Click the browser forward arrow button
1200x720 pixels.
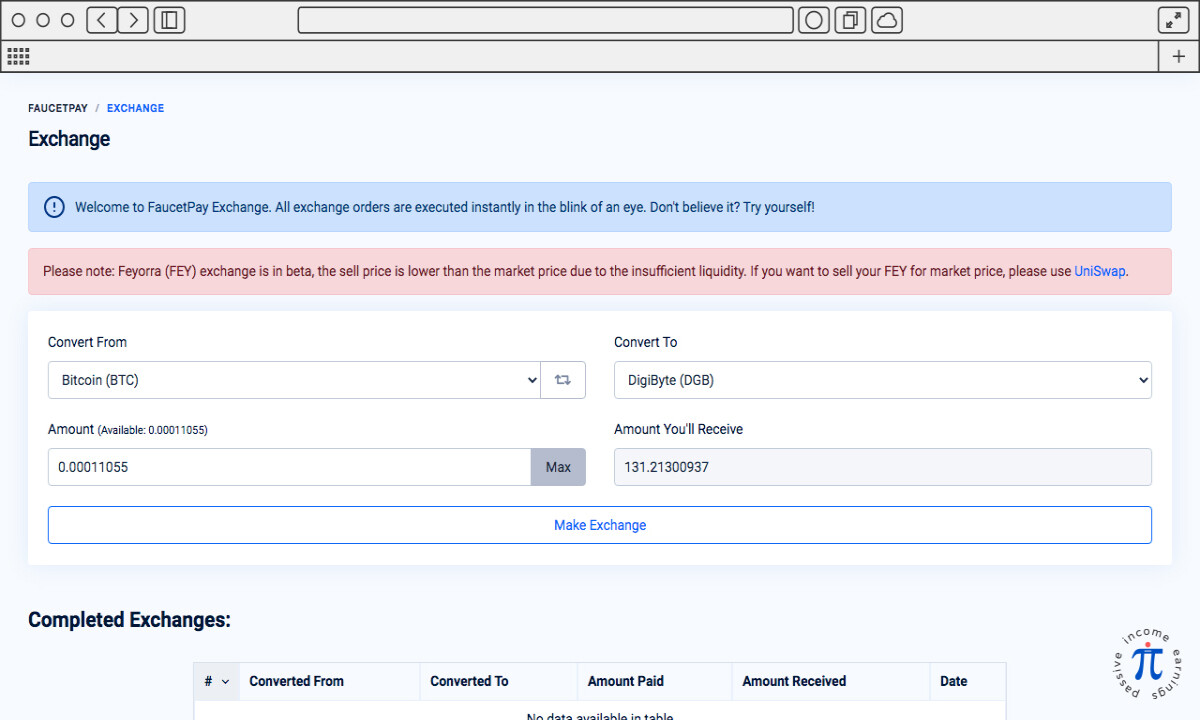click(133, 20)
